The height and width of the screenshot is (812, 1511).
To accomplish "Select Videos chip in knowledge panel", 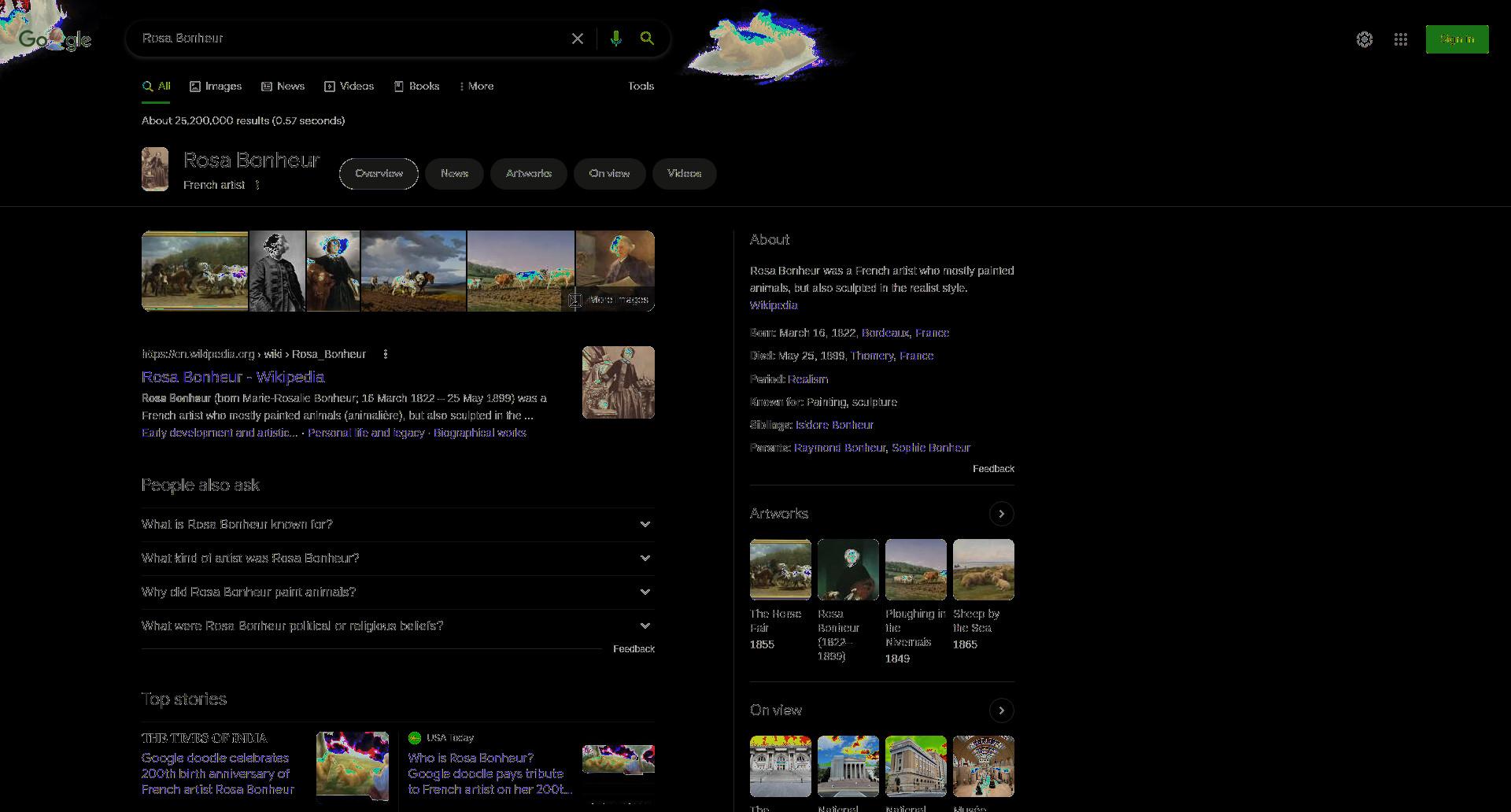I will (x=684, y=174).
